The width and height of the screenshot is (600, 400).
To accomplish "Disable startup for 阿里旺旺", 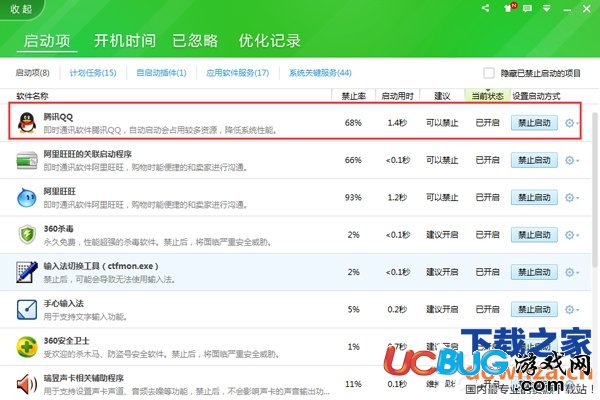I will (x=534, y=198).
